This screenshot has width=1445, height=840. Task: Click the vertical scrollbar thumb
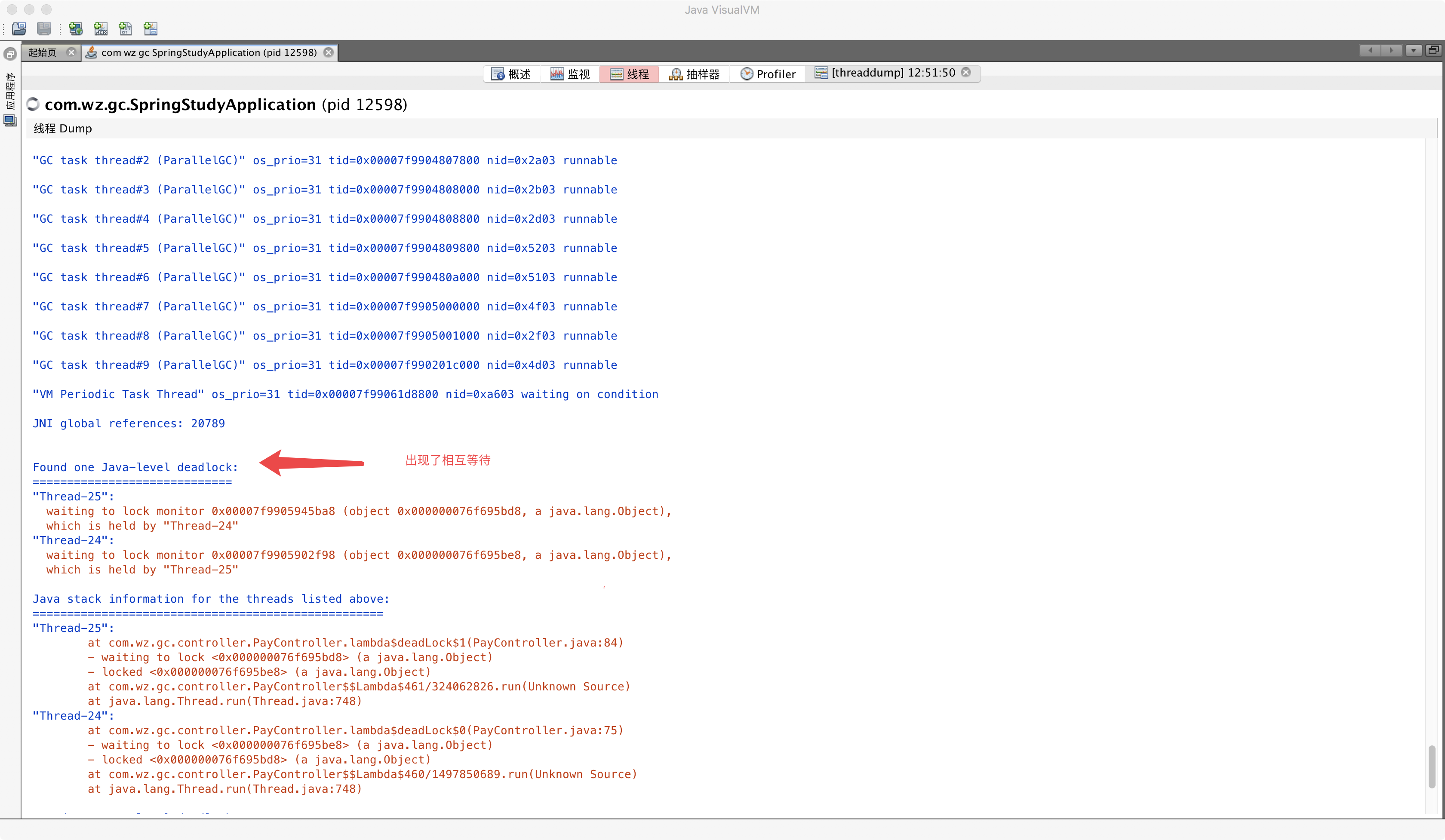[1432, 766]
